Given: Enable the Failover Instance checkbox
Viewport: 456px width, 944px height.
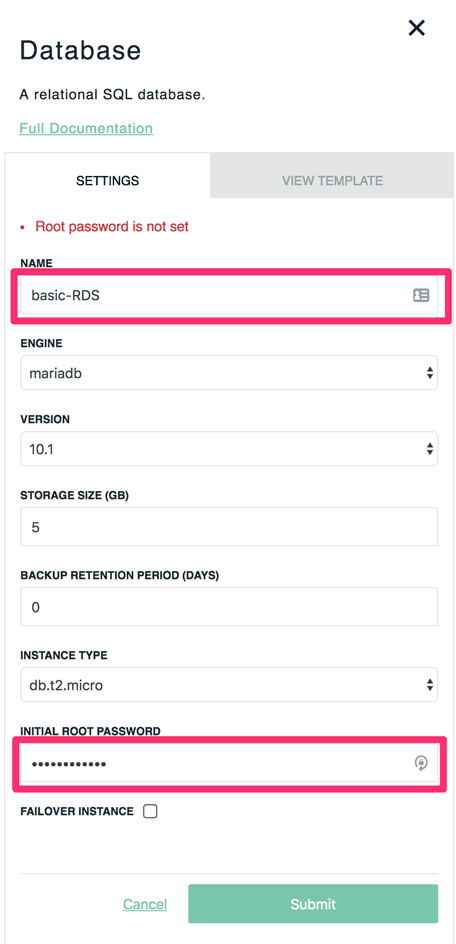Looking at the screenshot, I should pos(150,812).
